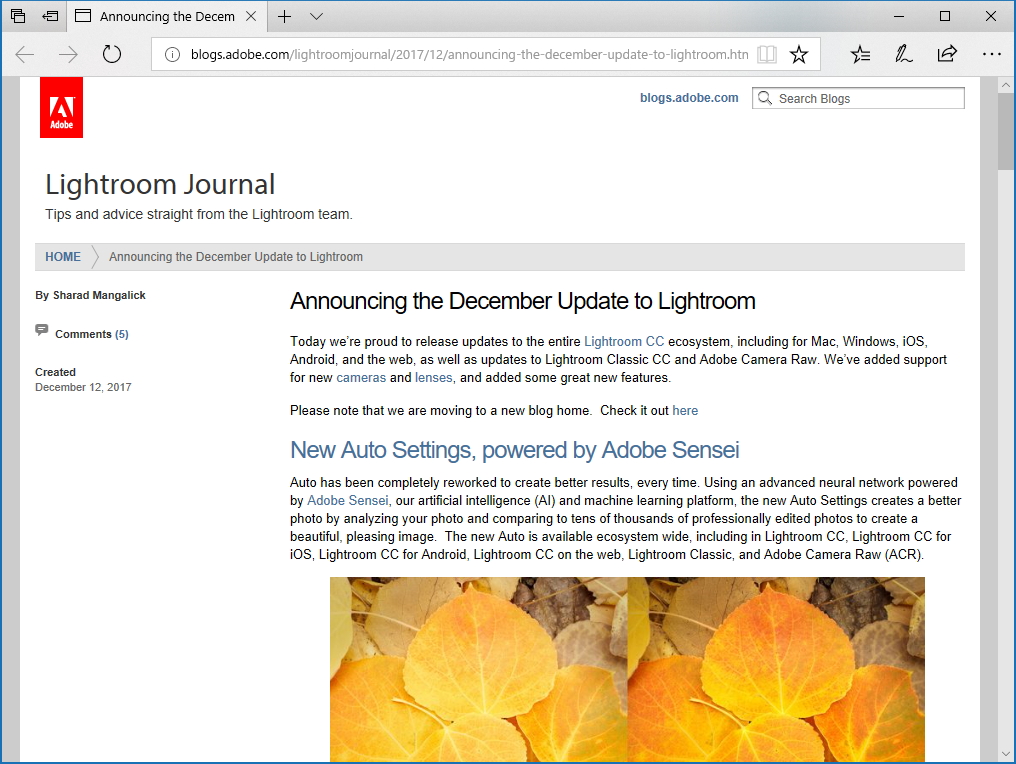
Task: Open the lenses link
Action: (x=433, y=378)
